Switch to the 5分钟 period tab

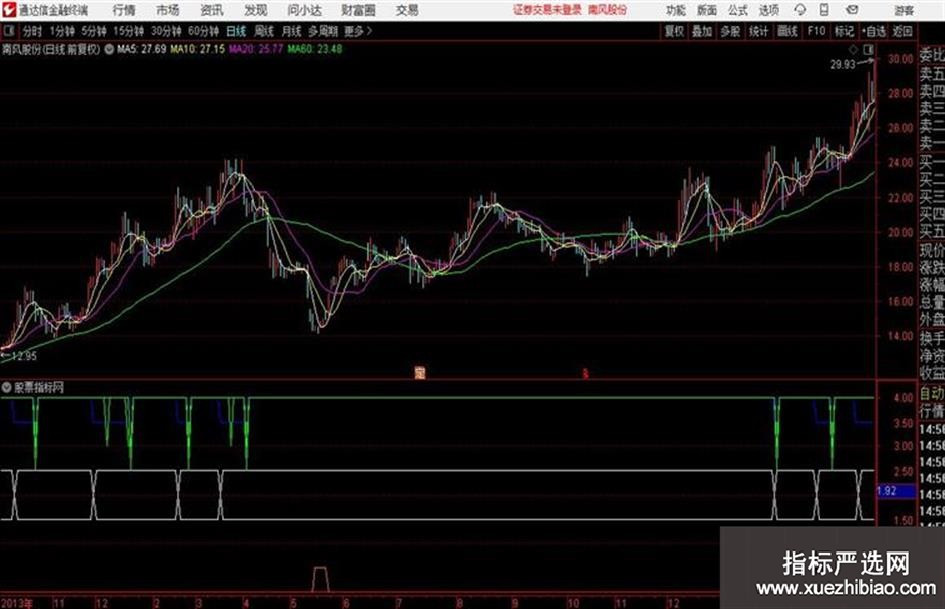(x=94, y=31)
